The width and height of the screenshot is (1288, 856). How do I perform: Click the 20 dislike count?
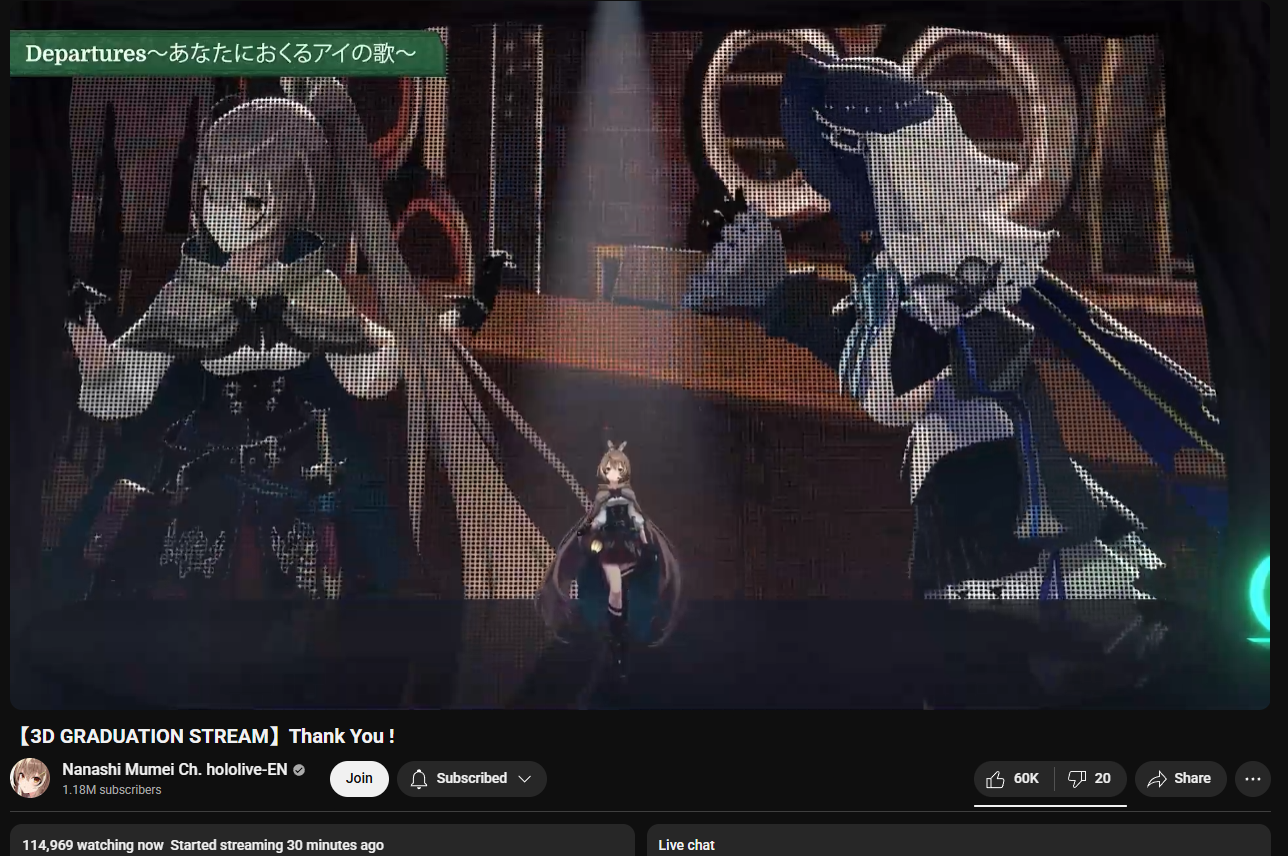point(1102,779)
